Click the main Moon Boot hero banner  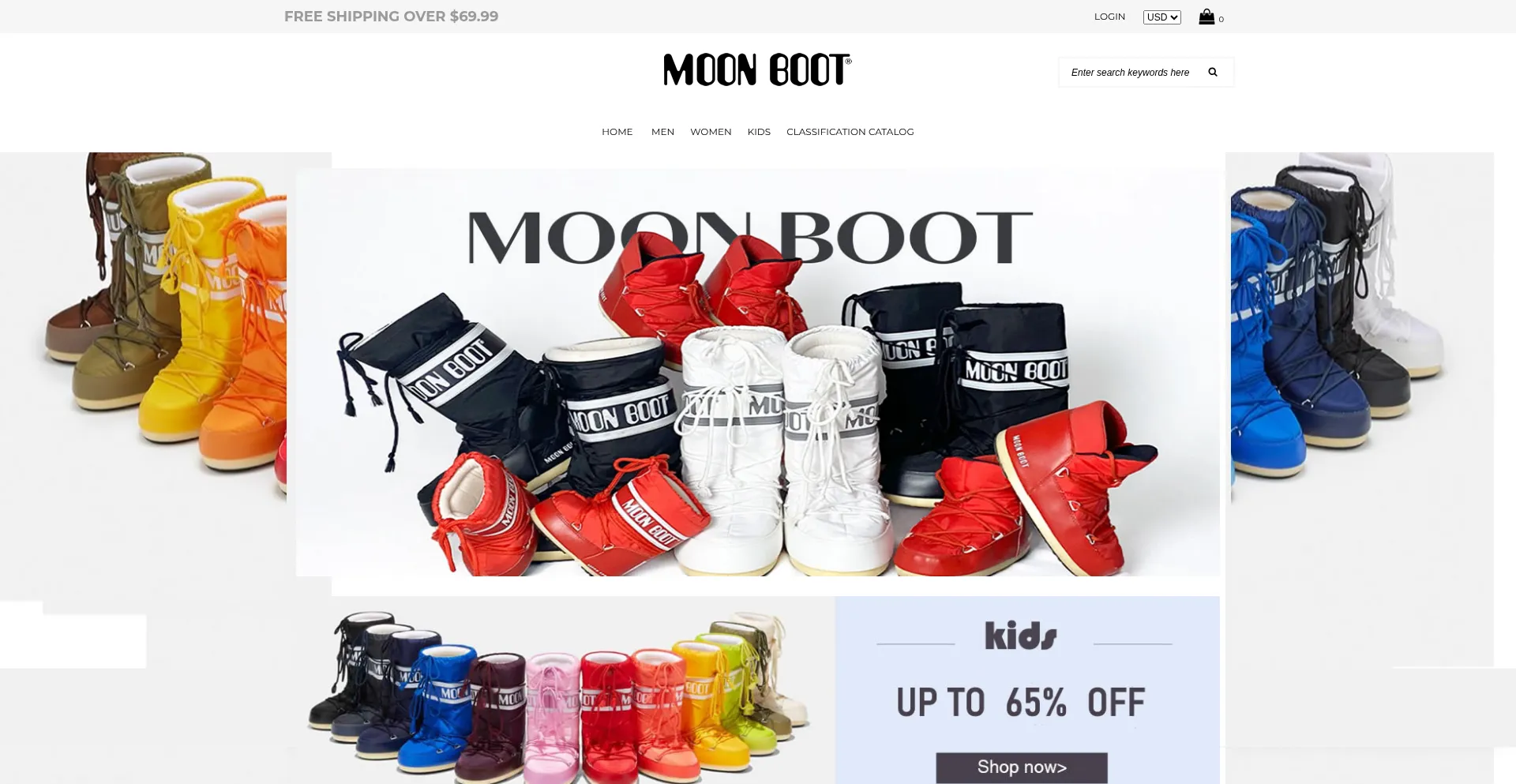pyautogui.click(x=758, y=372)
